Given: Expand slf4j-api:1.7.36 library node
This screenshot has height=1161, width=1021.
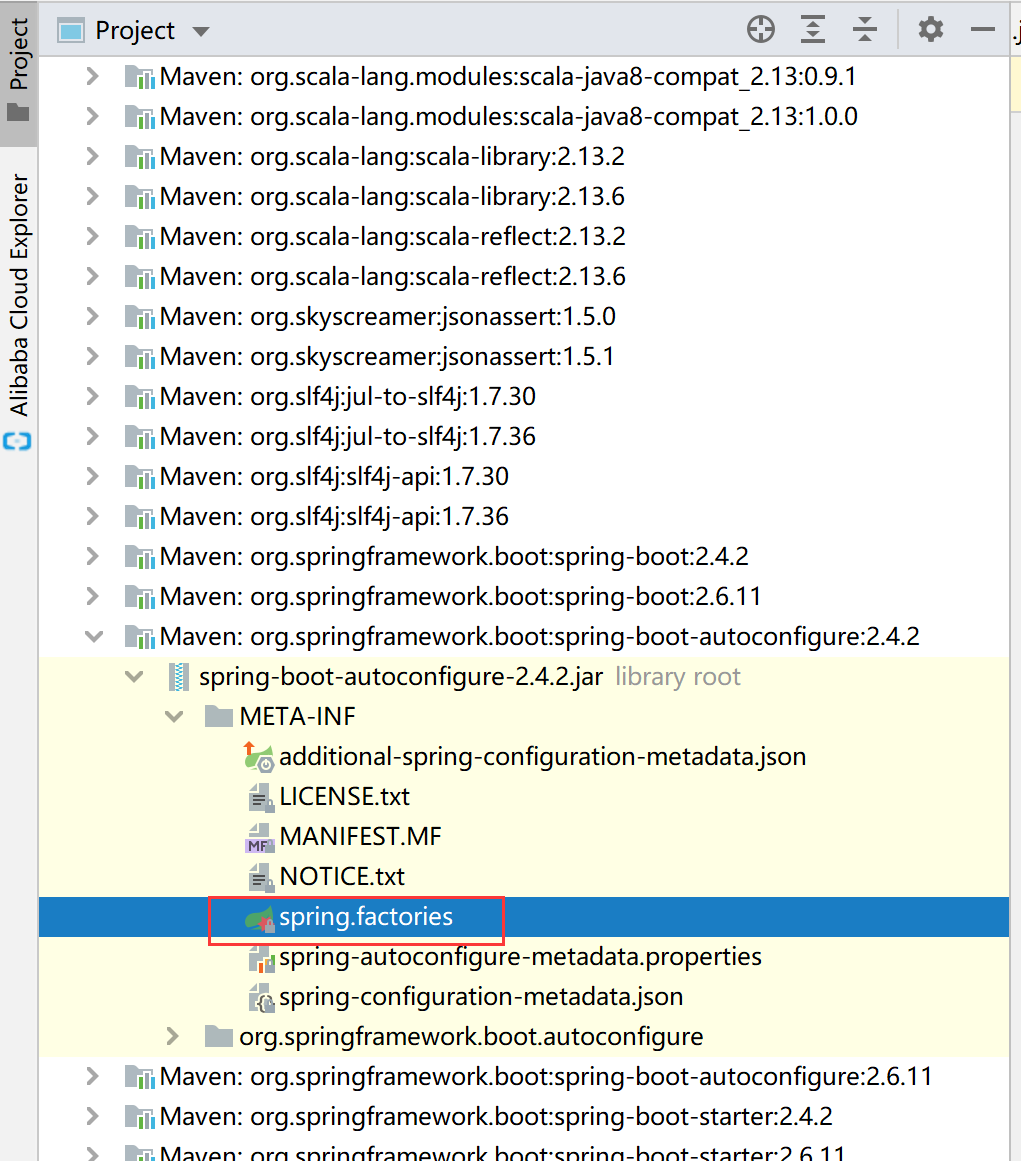Looking at the screenshot, I should [x=93, y=516].
